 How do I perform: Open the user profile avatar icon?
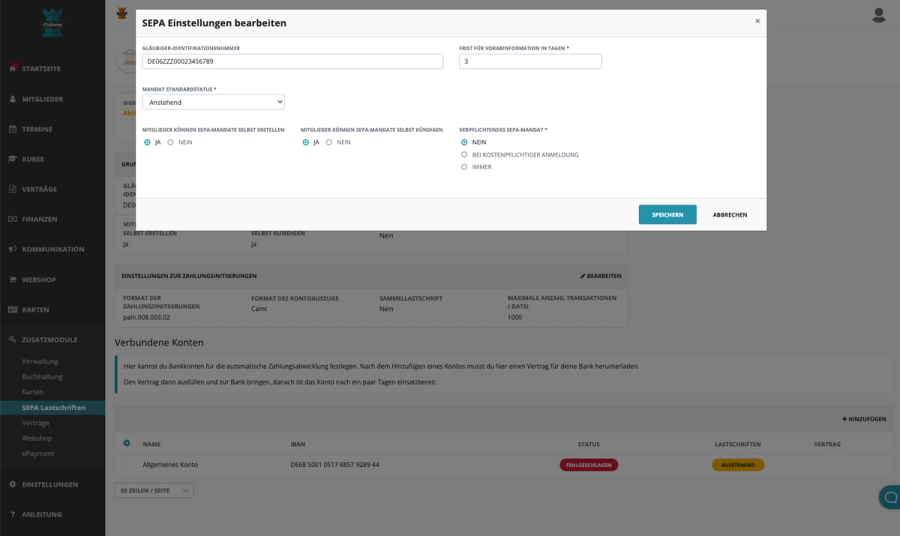(878, 15)
